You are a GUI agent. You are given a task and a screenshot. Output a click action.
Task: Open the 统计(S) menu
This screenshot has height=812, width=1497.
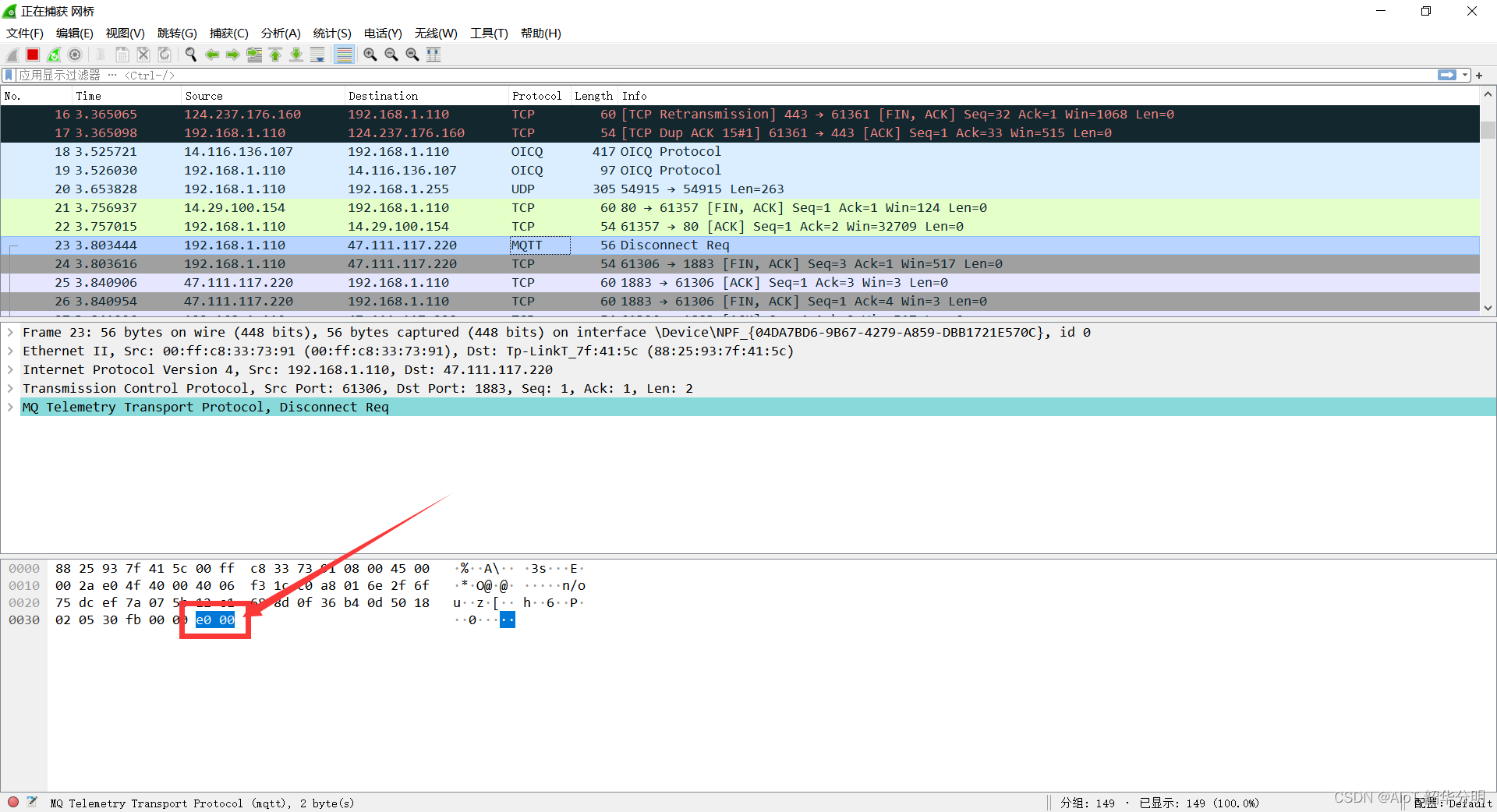tap(331, 34)
